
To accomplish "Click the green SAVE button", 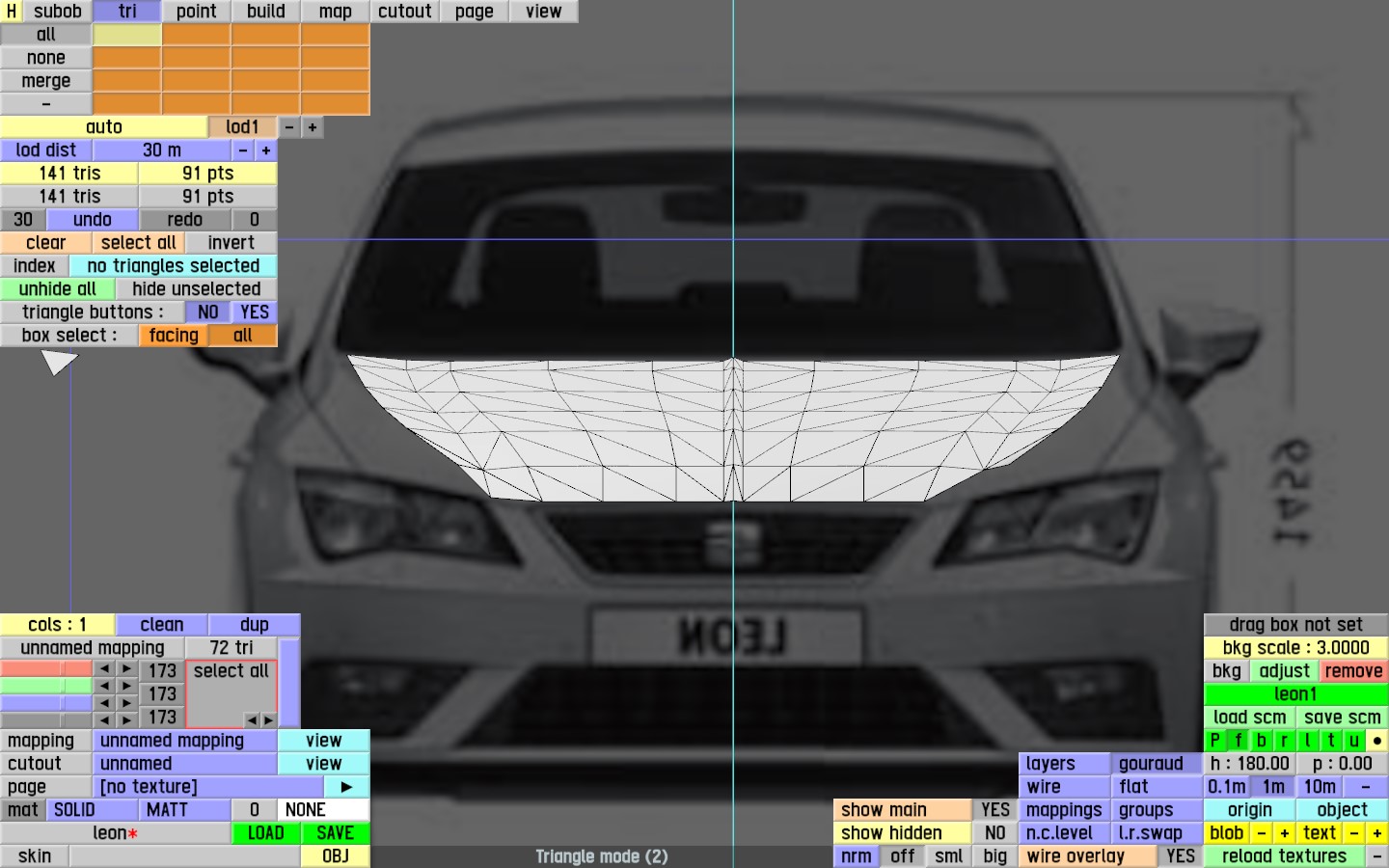I will click(x=336, y=833).
